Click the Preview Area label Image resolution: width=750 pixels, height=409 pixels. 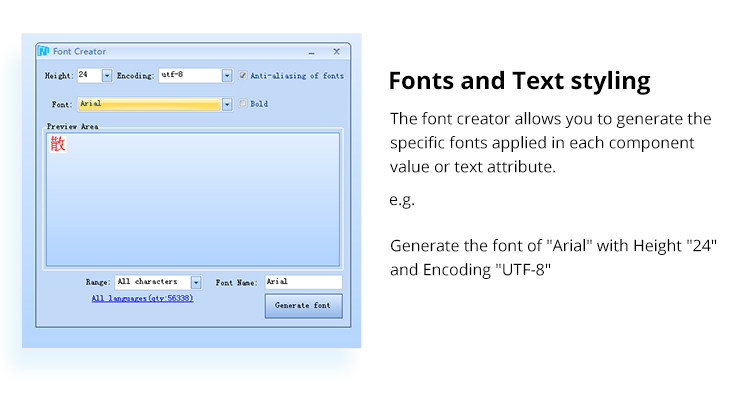click(x=73, y=126)
